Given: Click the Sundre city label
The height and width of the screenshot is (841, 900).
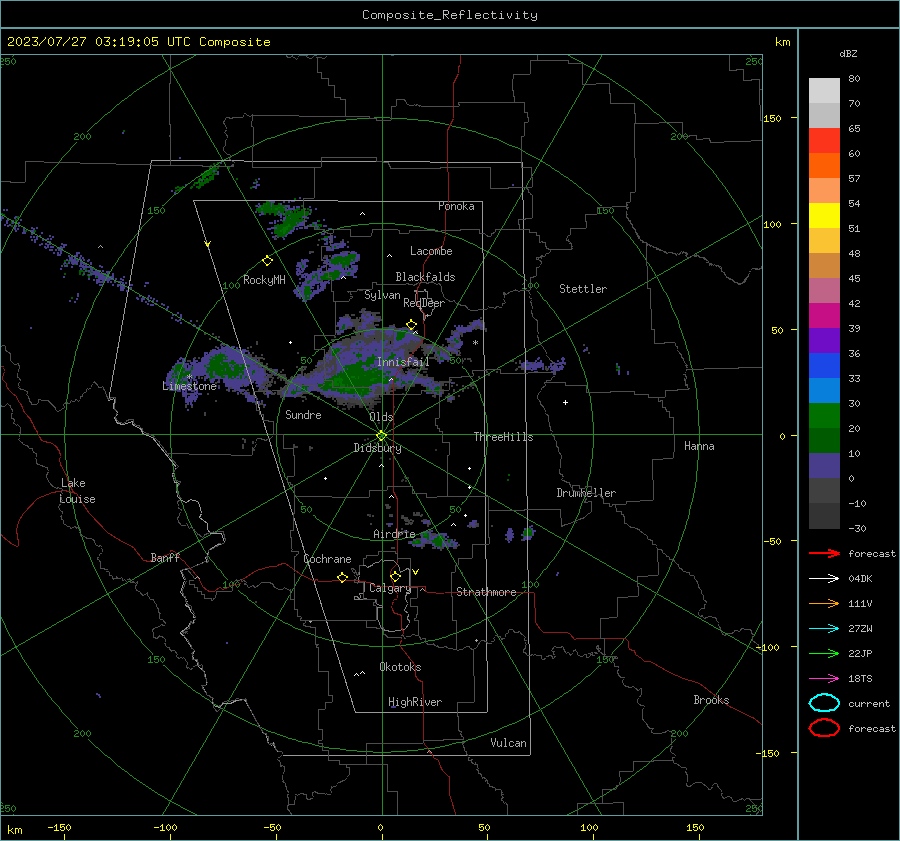Looking at the screenshot, I should pos(303,414).
